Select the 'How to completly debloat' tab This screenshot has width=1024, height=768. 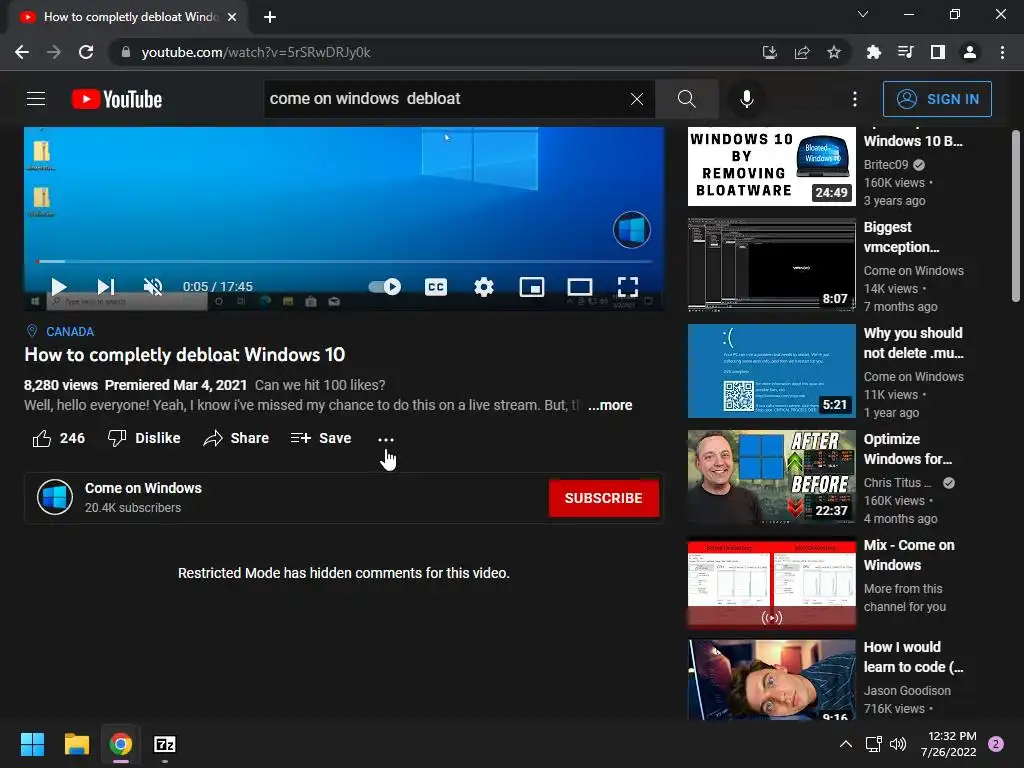point(129,17)
